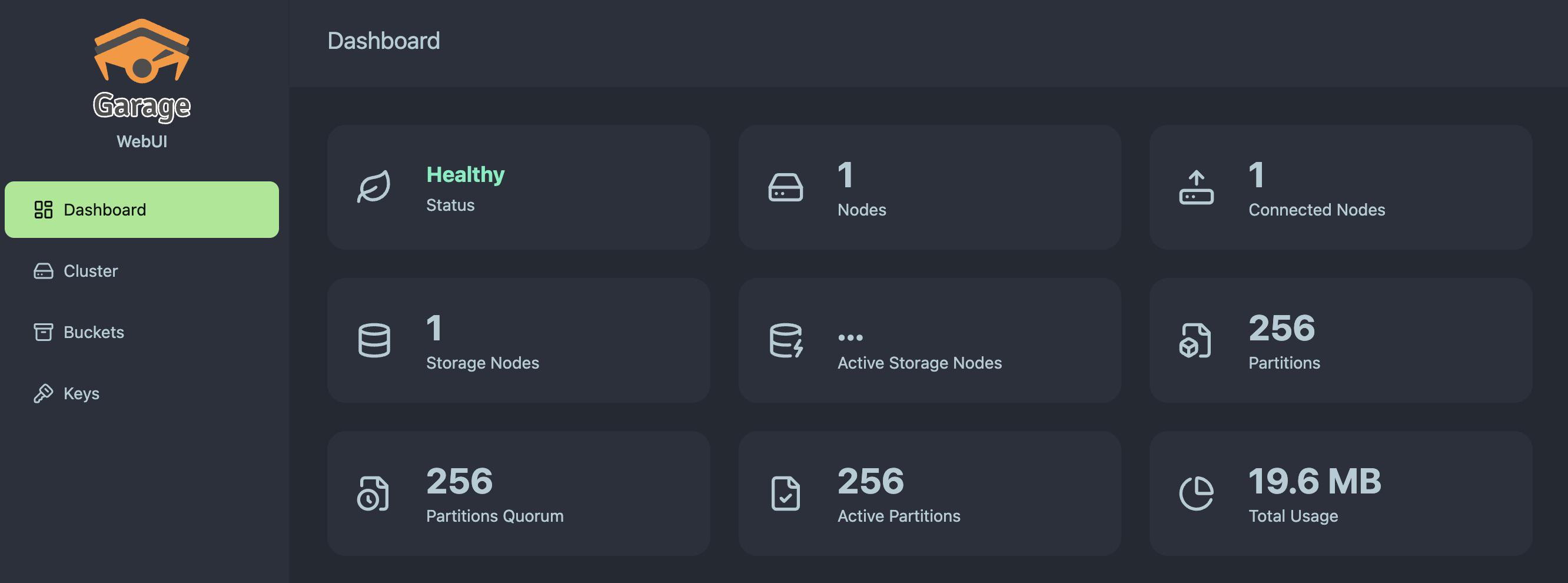The image size is (1568, 583).
Task: Click the archive icon next to Buckets
Action: [x=43, y=332]
